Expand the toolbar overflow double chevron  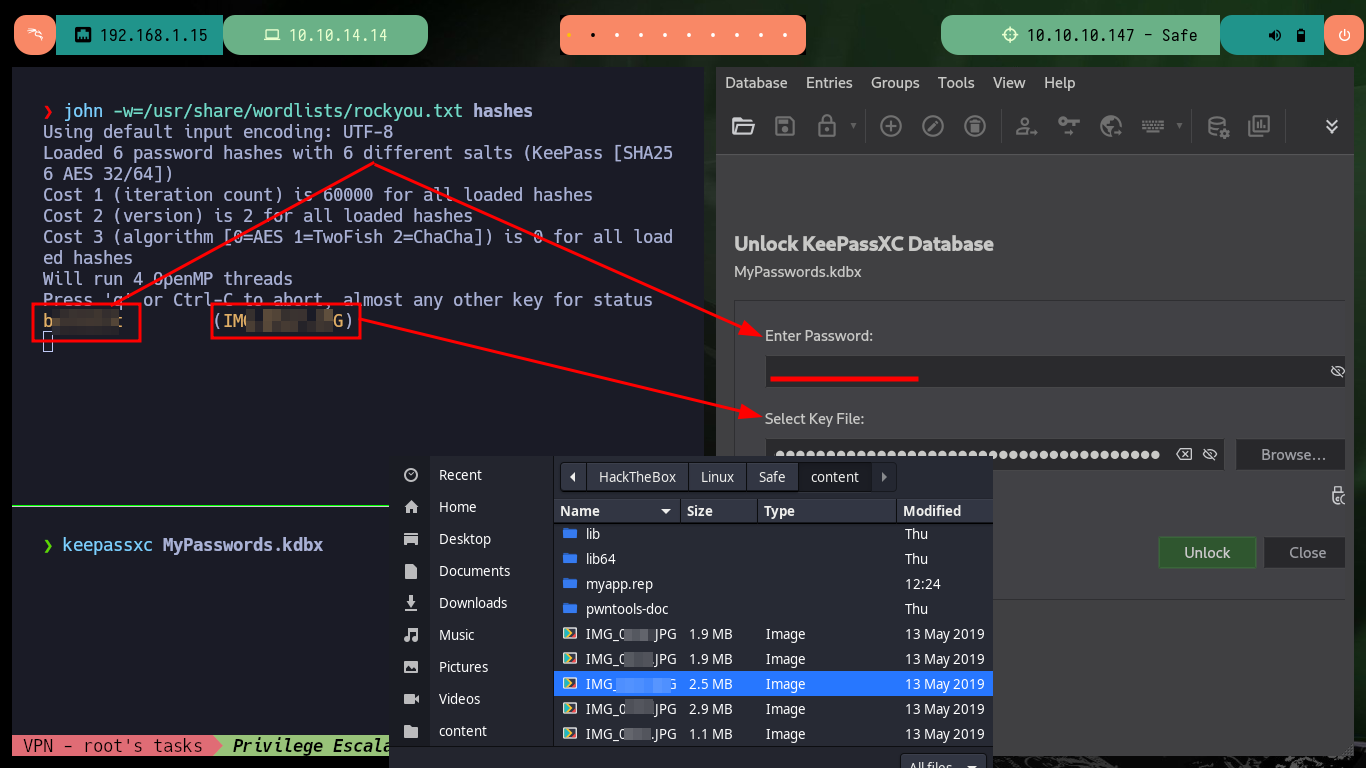click(1332, 126)
